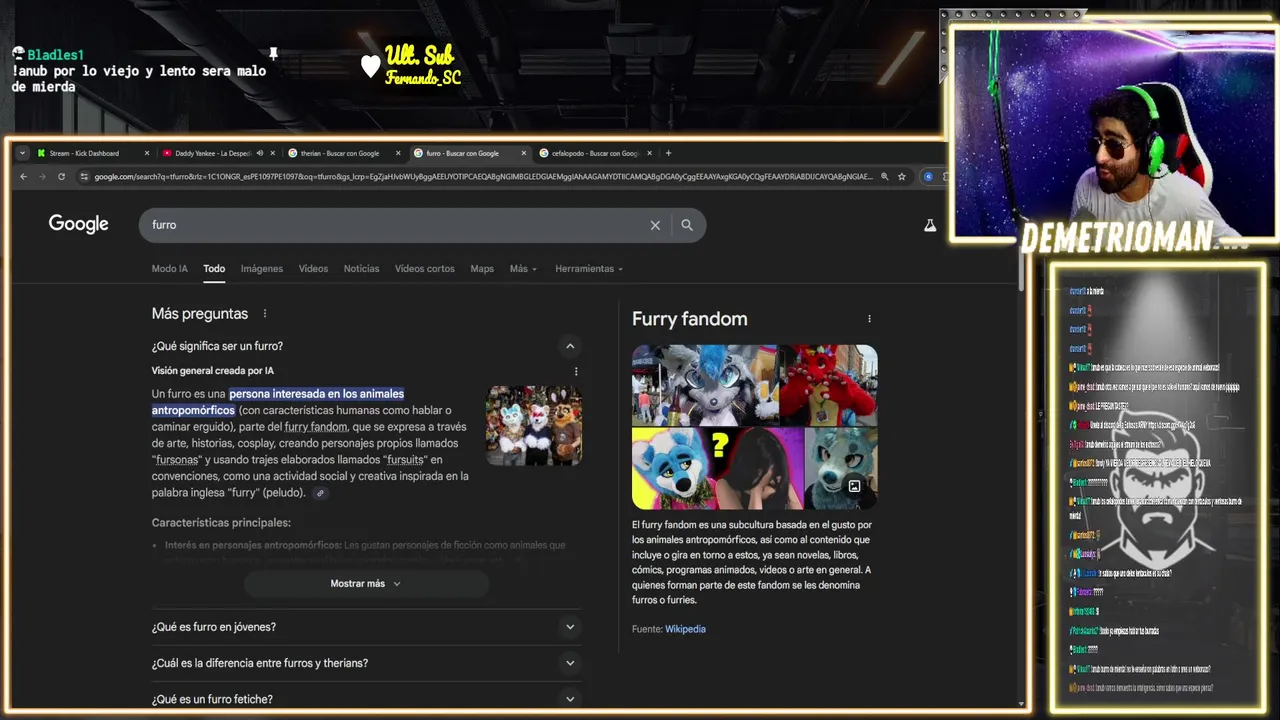The width and height of the screenshot is (1280, 720).
Task: Close the therian search tab
Action: [398, 153]
